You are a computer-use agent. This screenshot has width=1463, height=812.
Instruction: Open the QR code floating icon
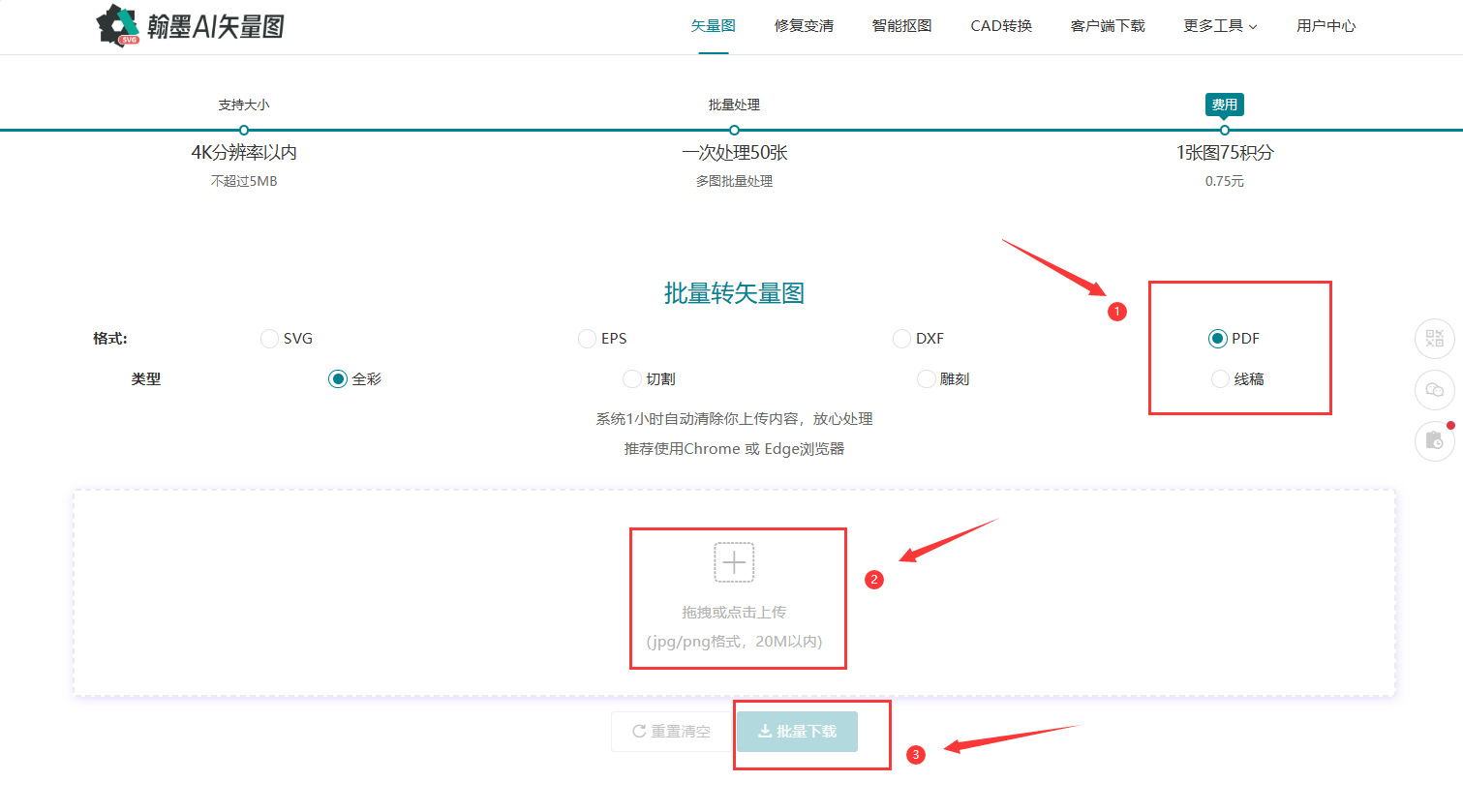pos(1435,339)
